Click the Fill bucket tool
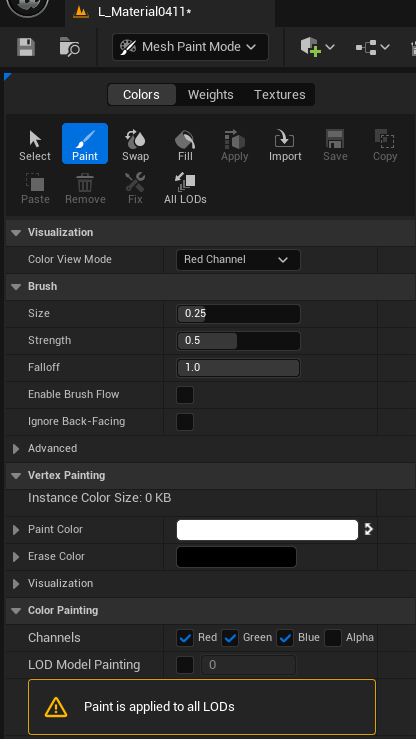This screenshot has width=416, height=739. [x=185, y=146]
